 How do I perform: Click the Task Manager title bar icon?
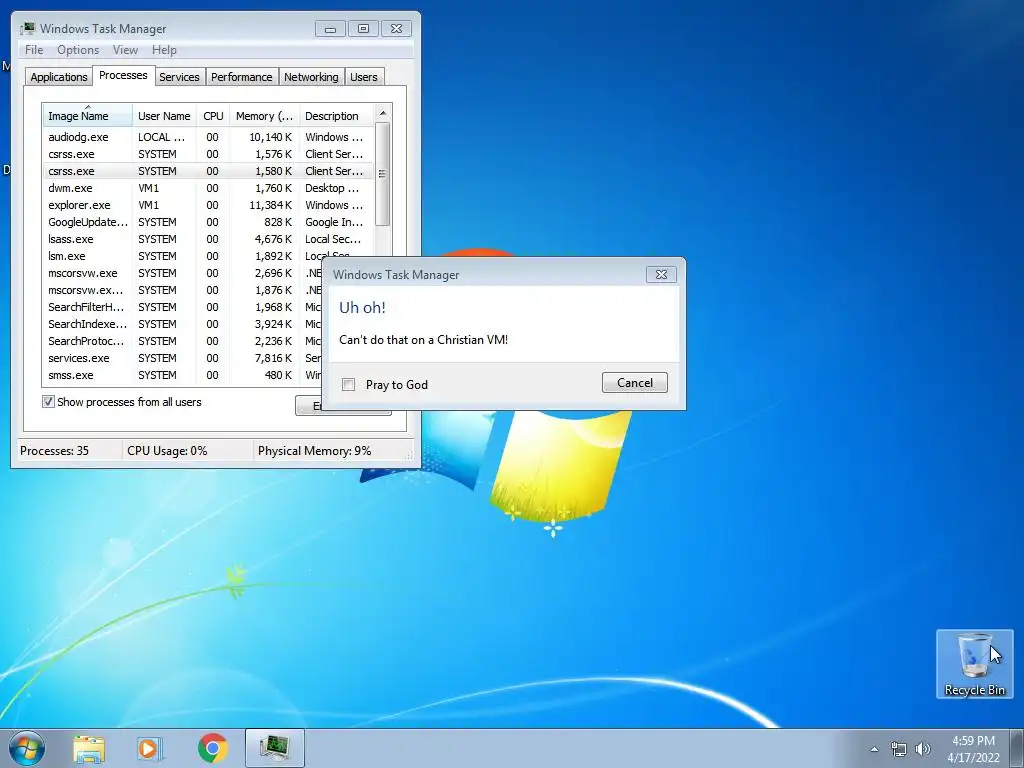click(27, 29)
